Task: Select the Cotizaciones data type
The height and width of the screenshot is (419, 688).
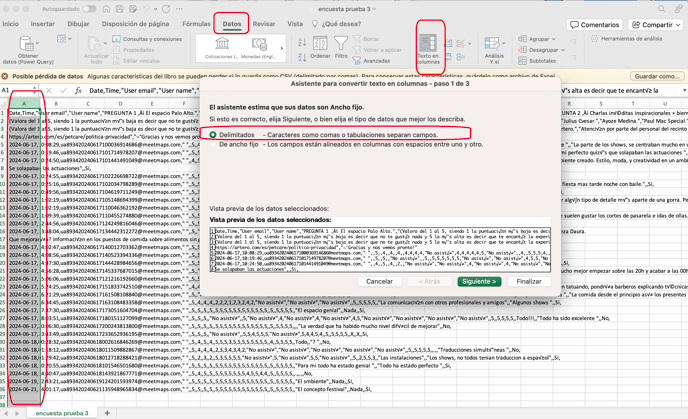Action: click(222, 48)
